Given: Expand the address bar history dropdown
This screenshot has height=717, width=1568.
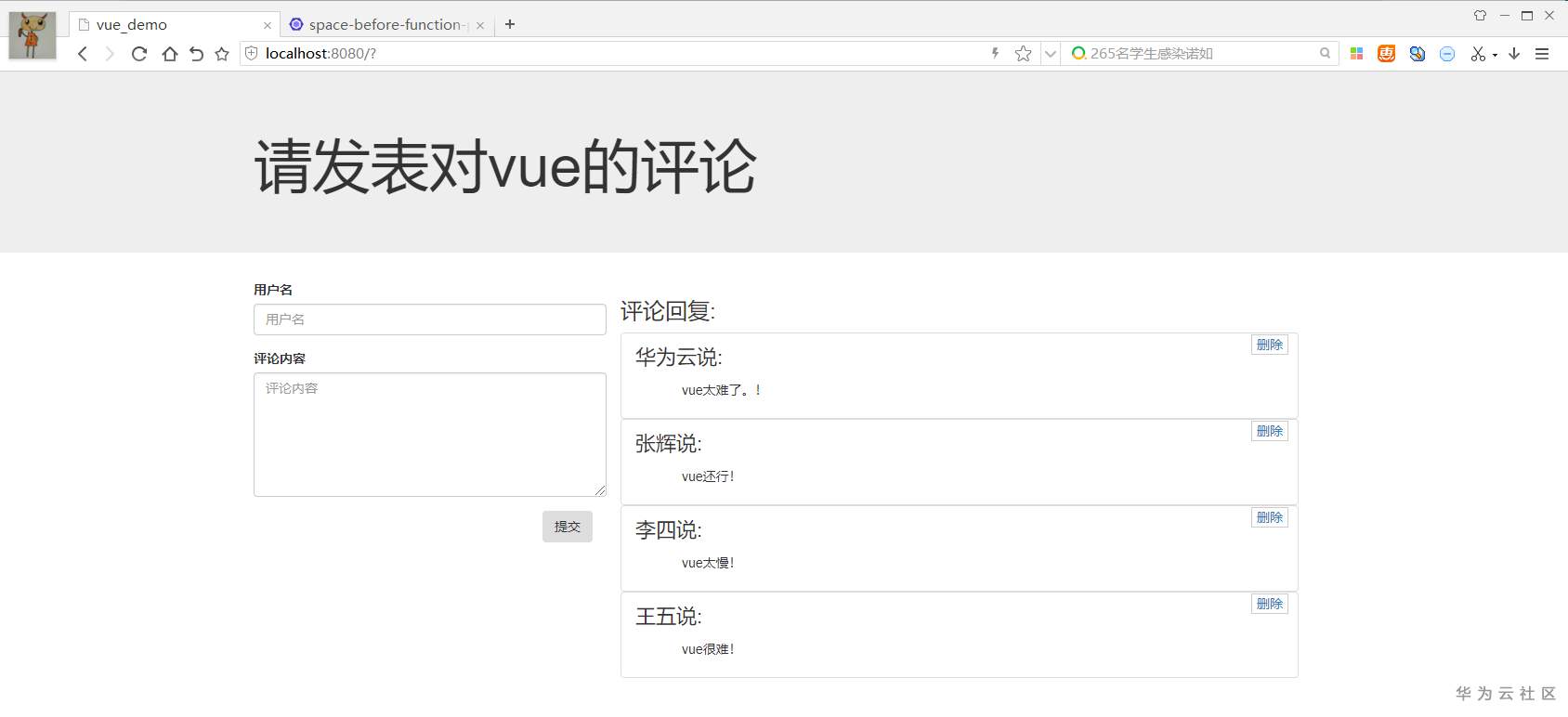Looking at the screenshot, I should [x=1051, y=54].
